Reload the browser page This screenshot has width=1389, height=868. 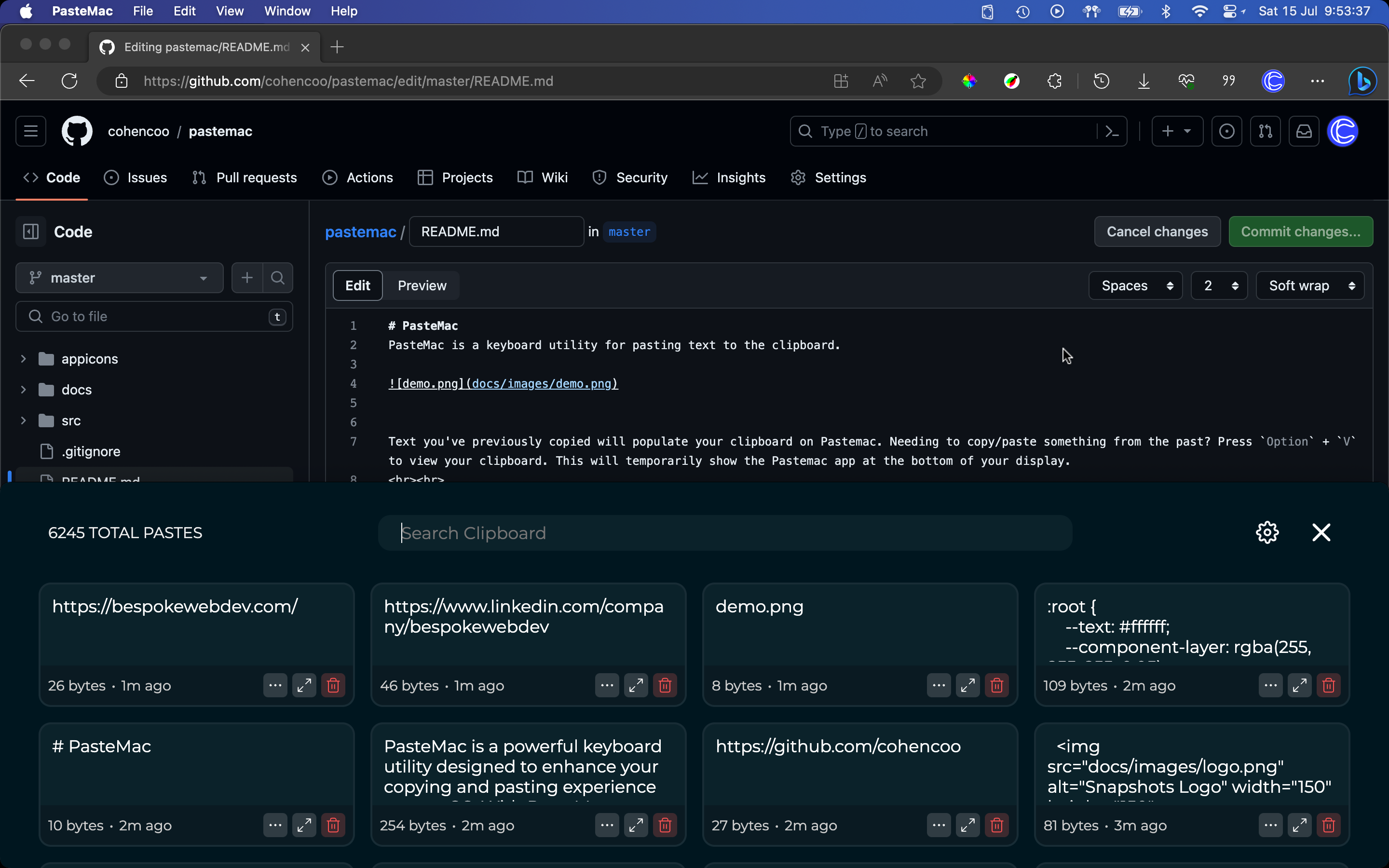tap(69, 81)
